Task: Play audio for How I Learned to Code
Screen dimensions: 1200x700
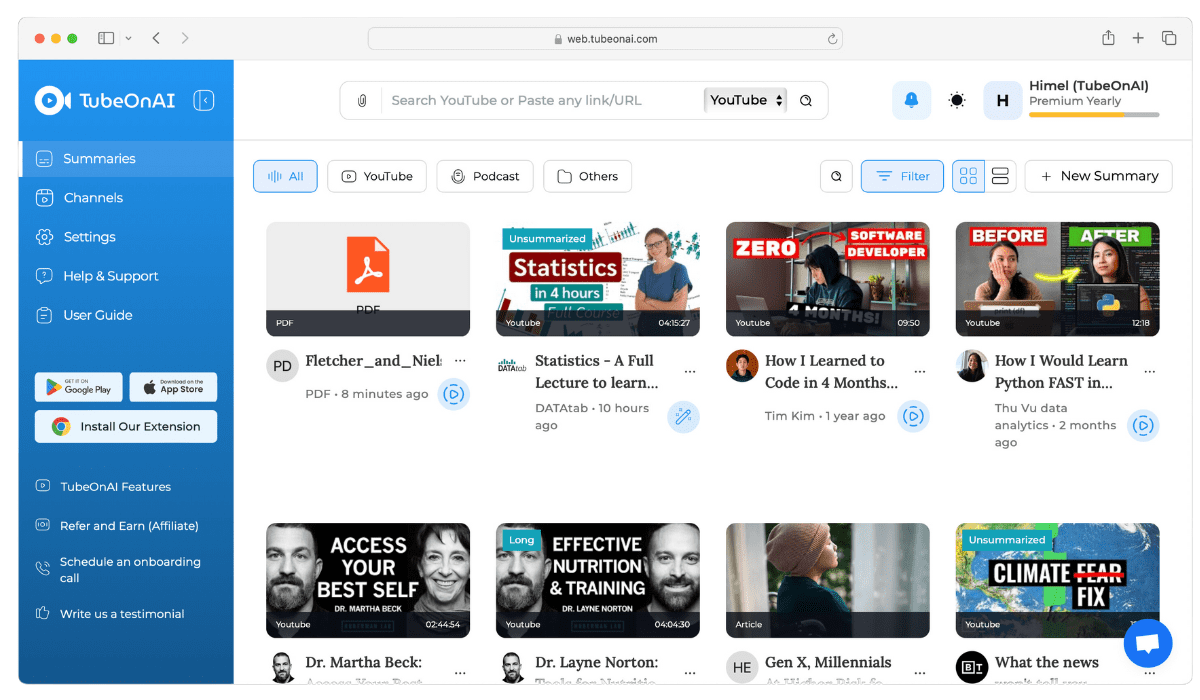Action: pyautogui.click(x=913, y=416)
